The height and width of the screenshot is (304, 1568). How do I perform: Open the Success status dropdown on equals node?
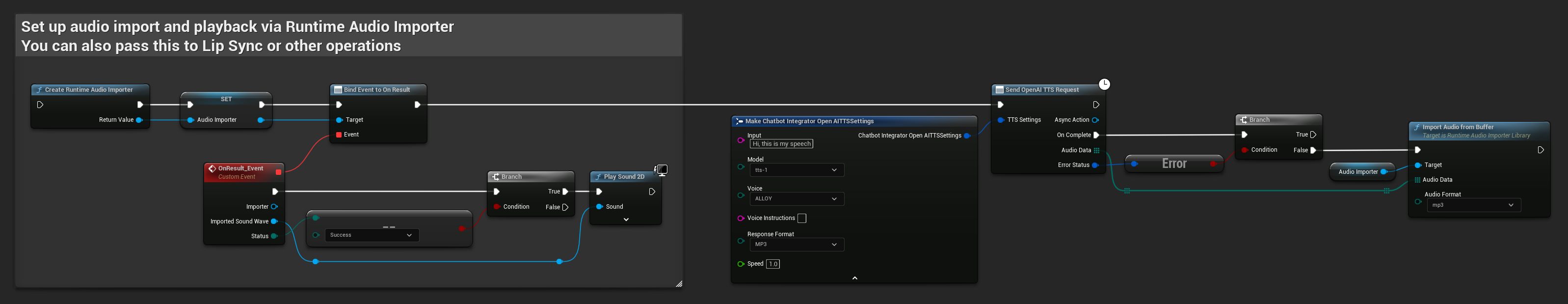372,235
